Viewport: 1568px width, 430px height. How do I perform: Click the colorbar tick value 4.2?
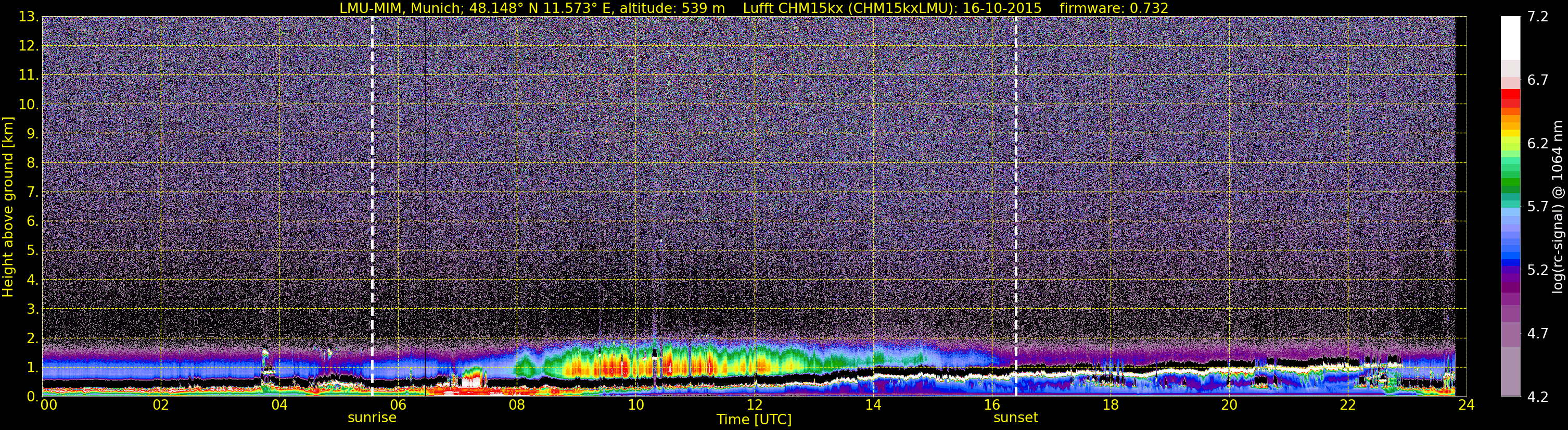coord(1538,397)
